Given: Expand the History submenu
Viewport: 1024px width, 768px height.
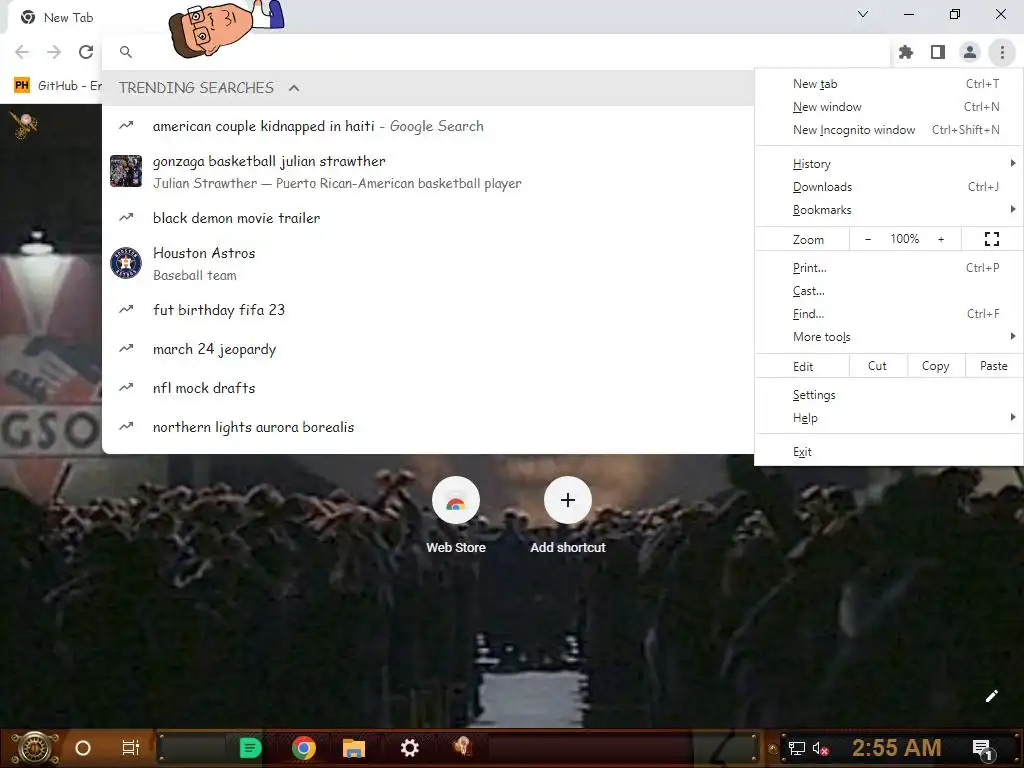Looking at the screenshot, I should tap(889, 163).
